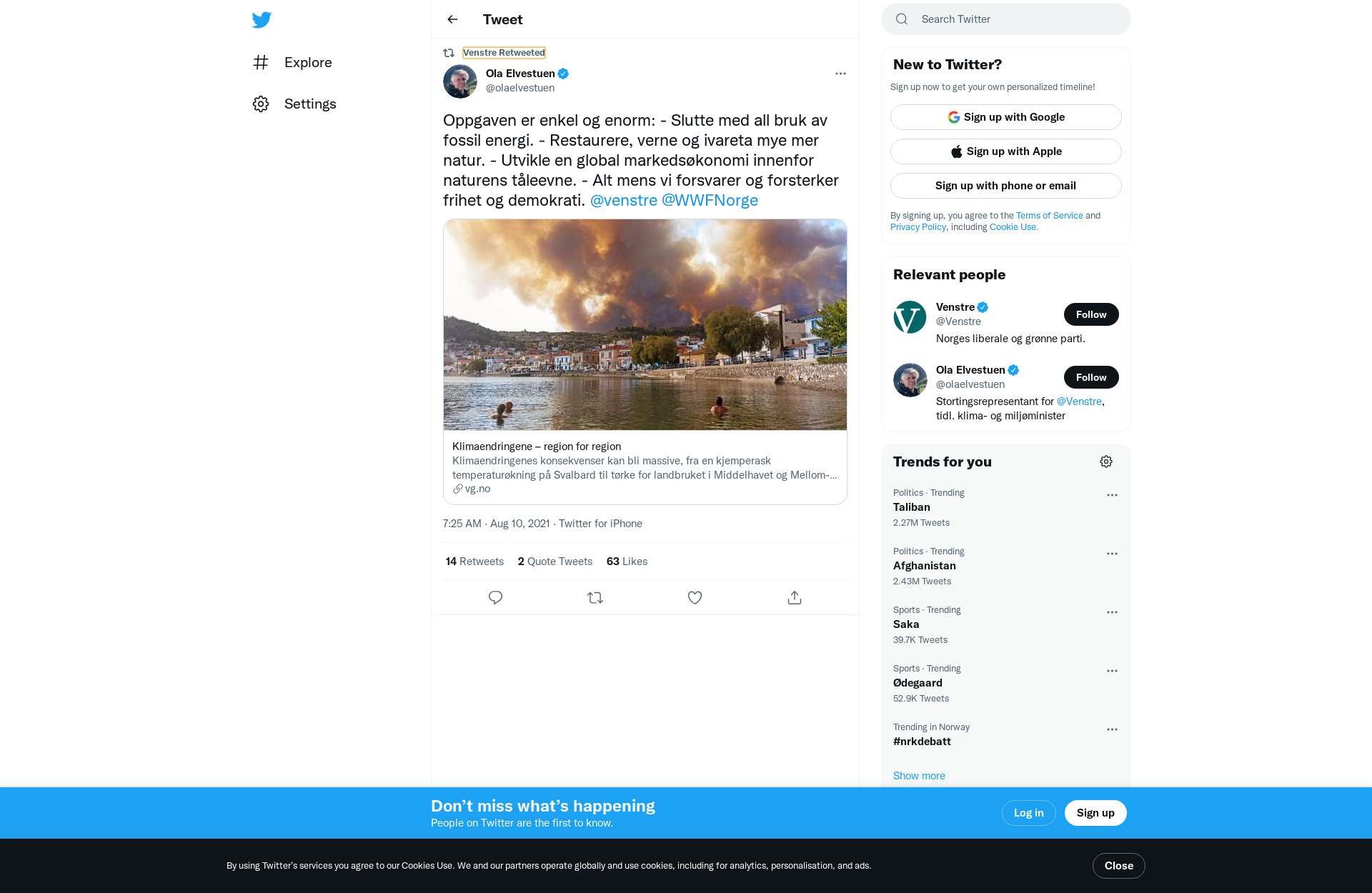View the 14 Retweets list
Viewport: 1372px width, 893px height.
(474, 562)
